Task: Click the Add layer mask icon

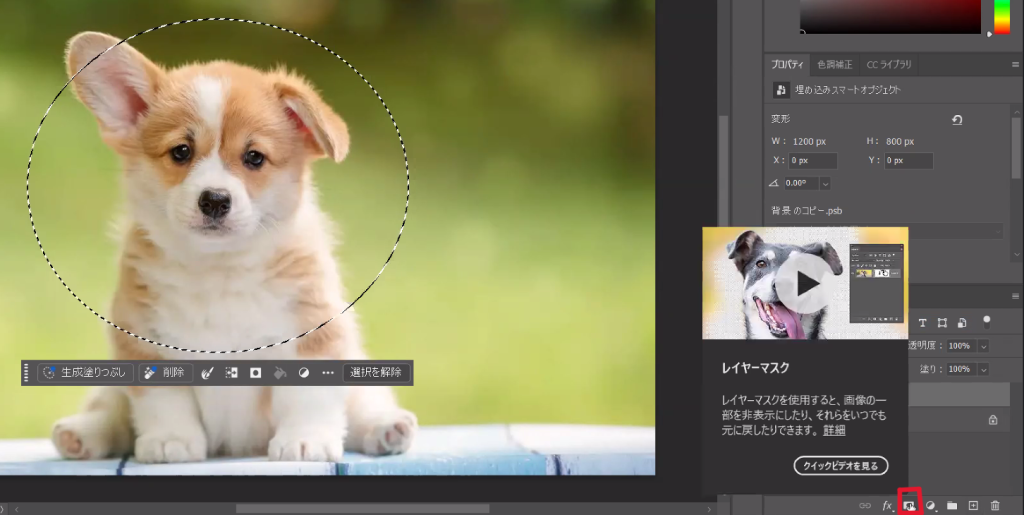Action: tap(909, 506)
